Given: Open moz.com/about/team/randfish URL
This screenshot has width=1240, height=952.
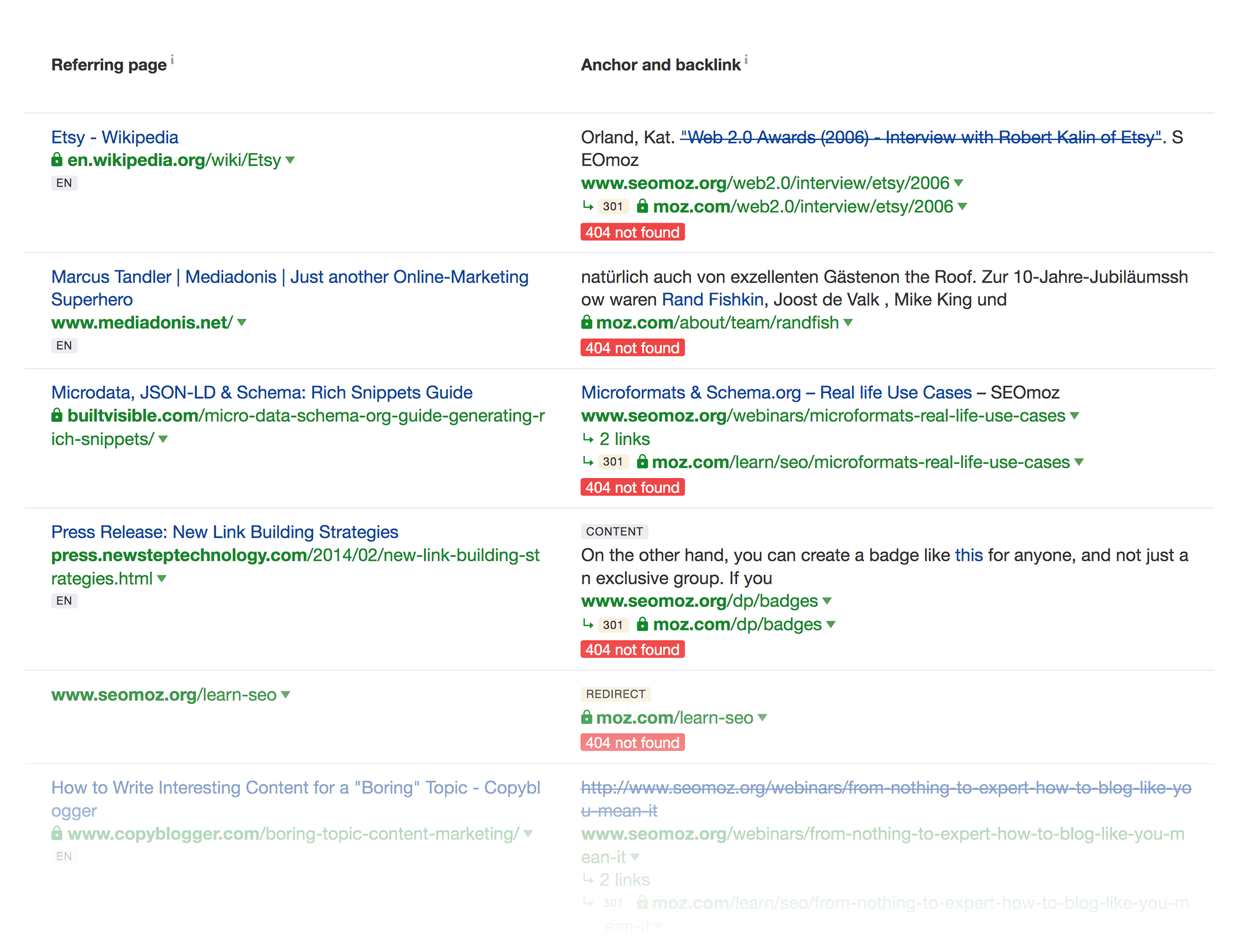Looking at the screenshot, I should (717, 322).
